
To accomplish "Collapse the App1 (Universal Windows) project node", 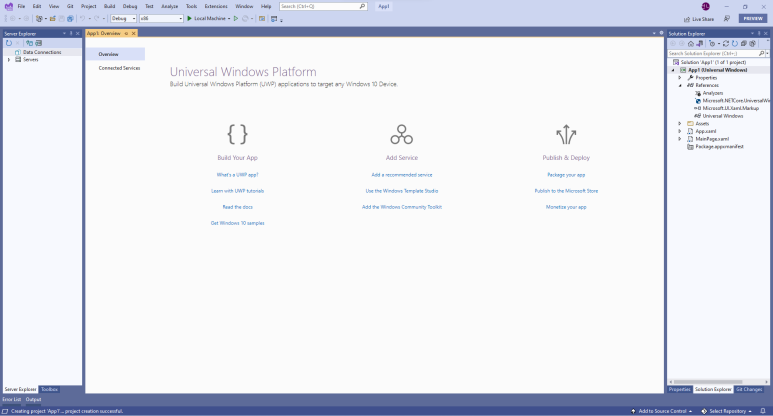I will click(673, 70).
